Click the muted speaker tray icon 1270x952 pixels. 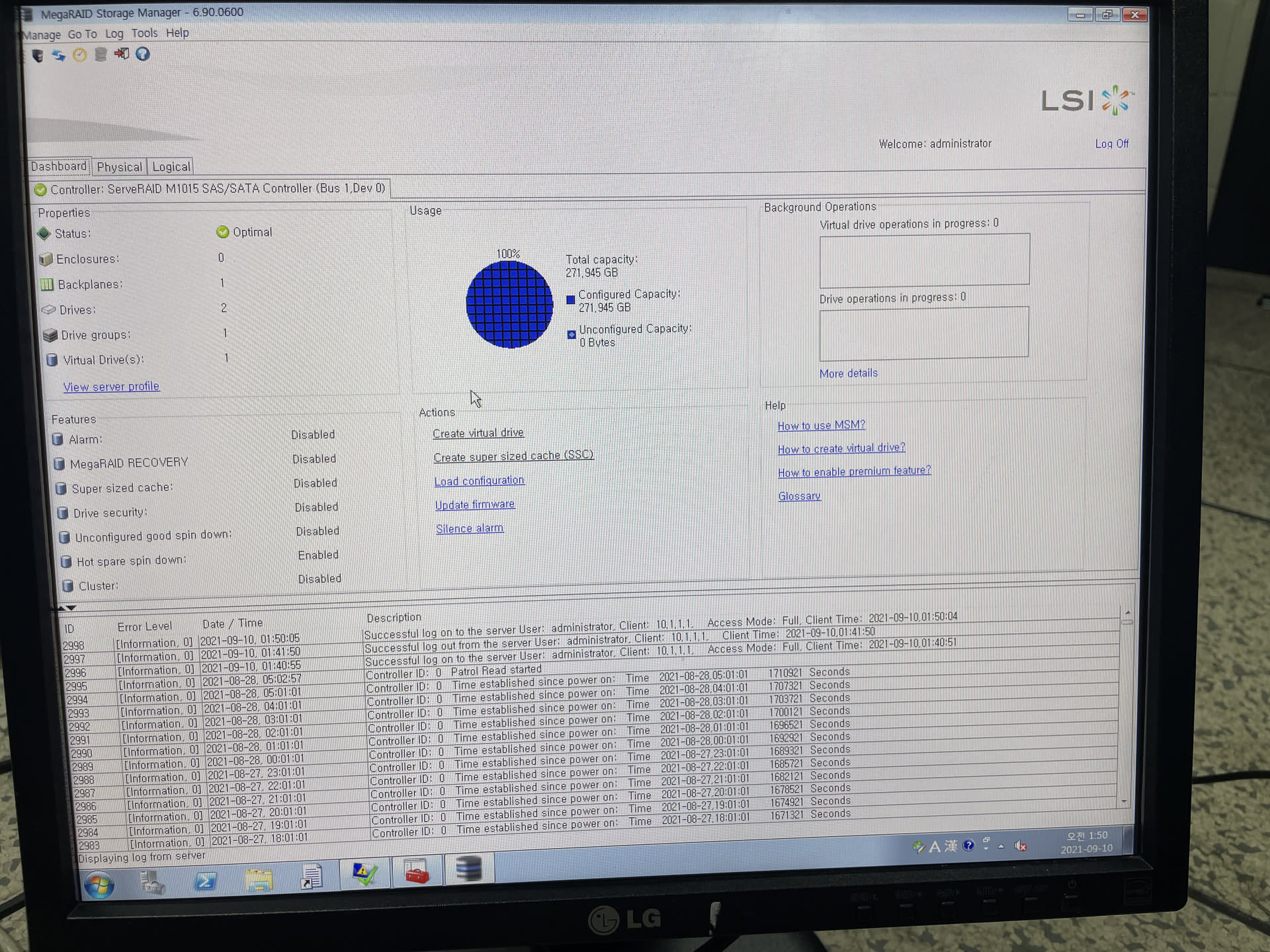1021,846
